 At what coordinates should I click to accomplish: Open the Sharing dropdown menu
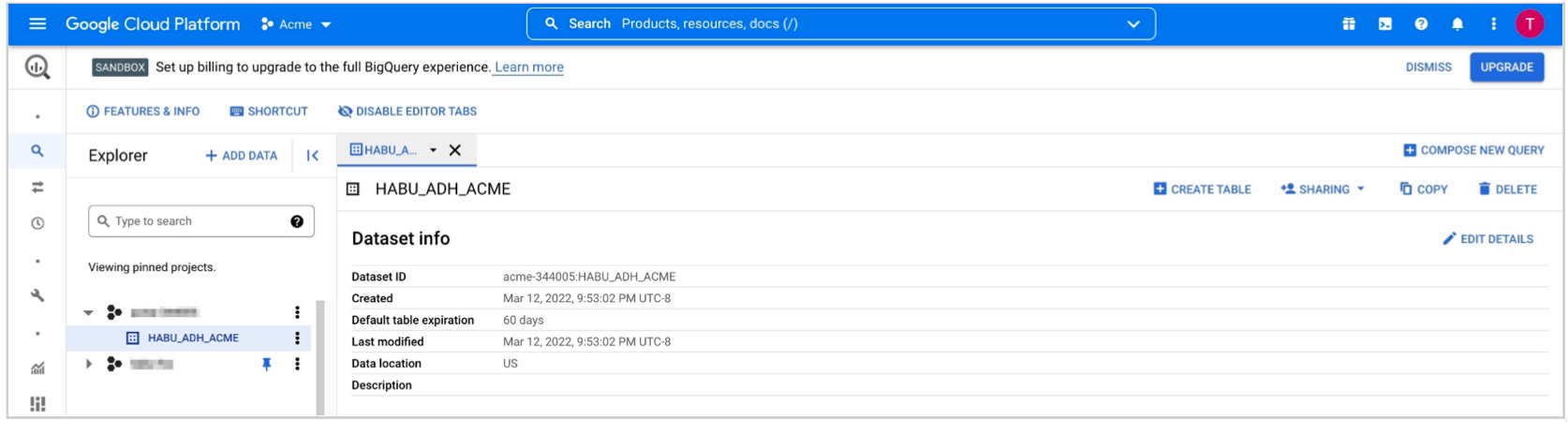click(1323, 189)
